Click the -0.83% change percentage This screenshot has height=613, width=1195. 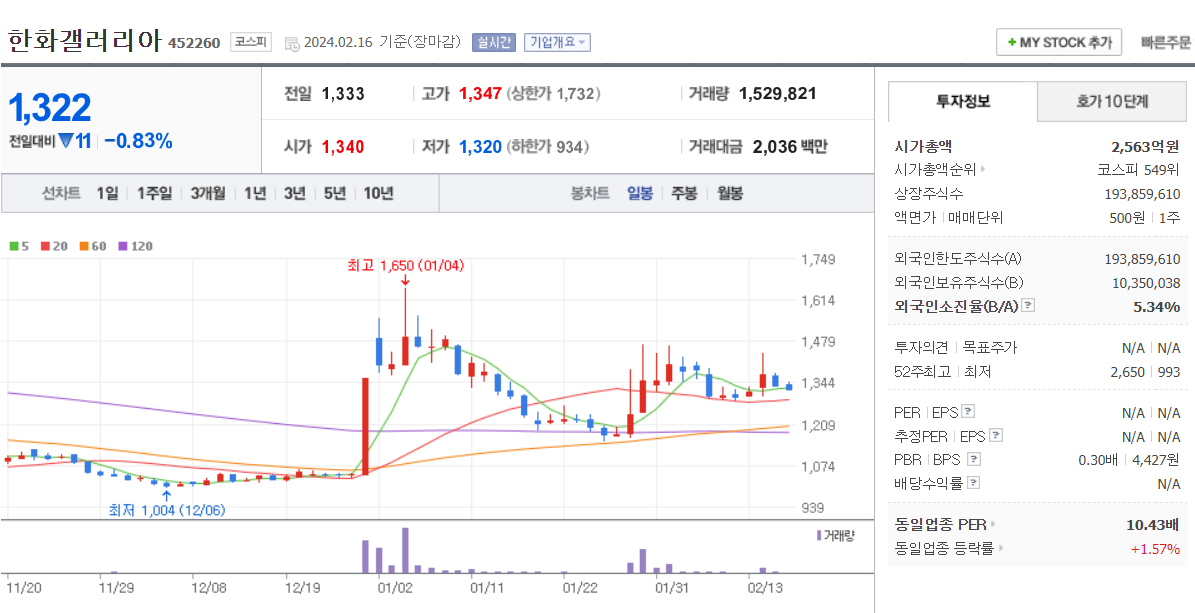[138, 141]
